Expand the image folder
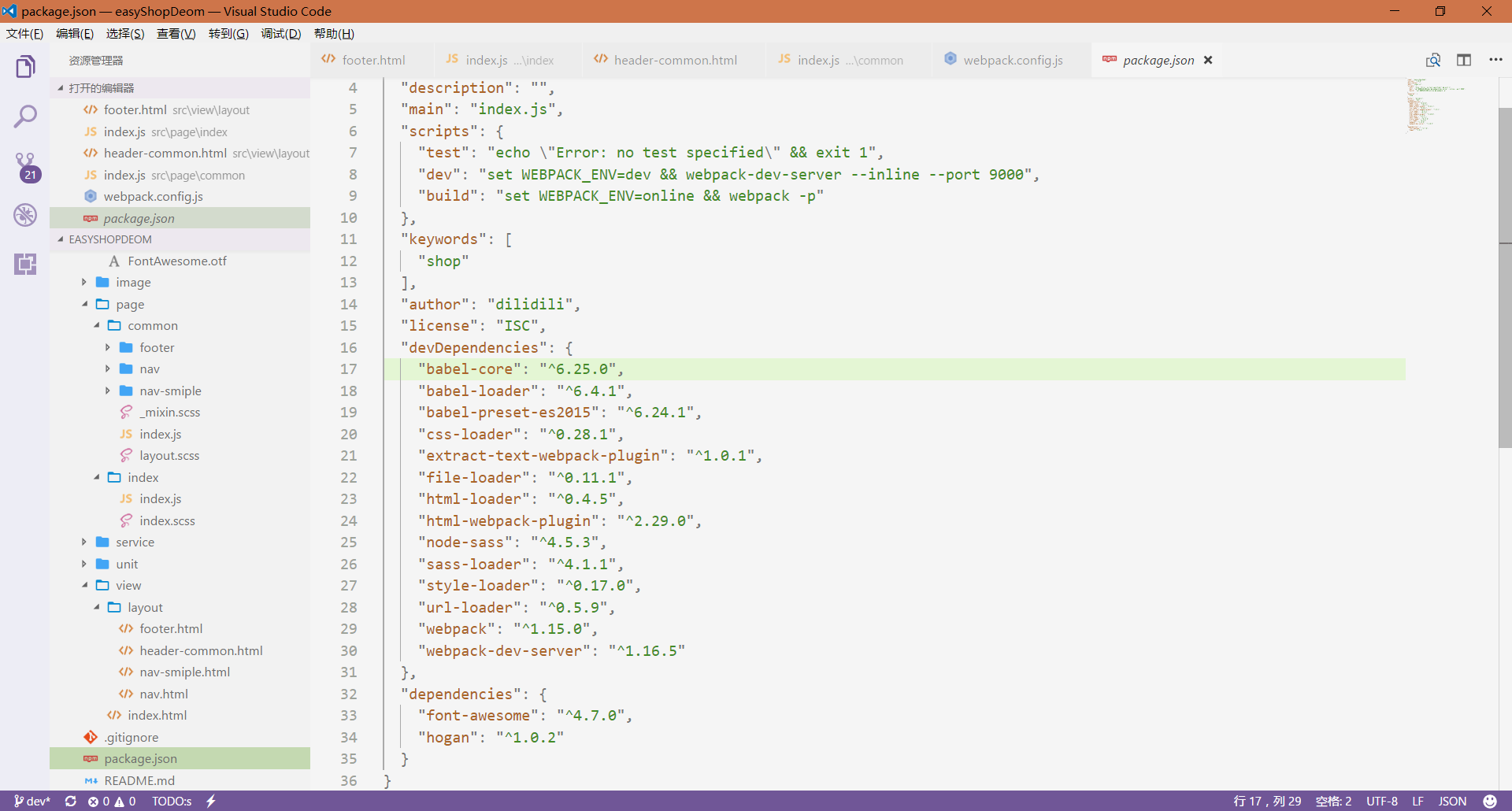This screenshot has height=811, width=1512. 84,283
